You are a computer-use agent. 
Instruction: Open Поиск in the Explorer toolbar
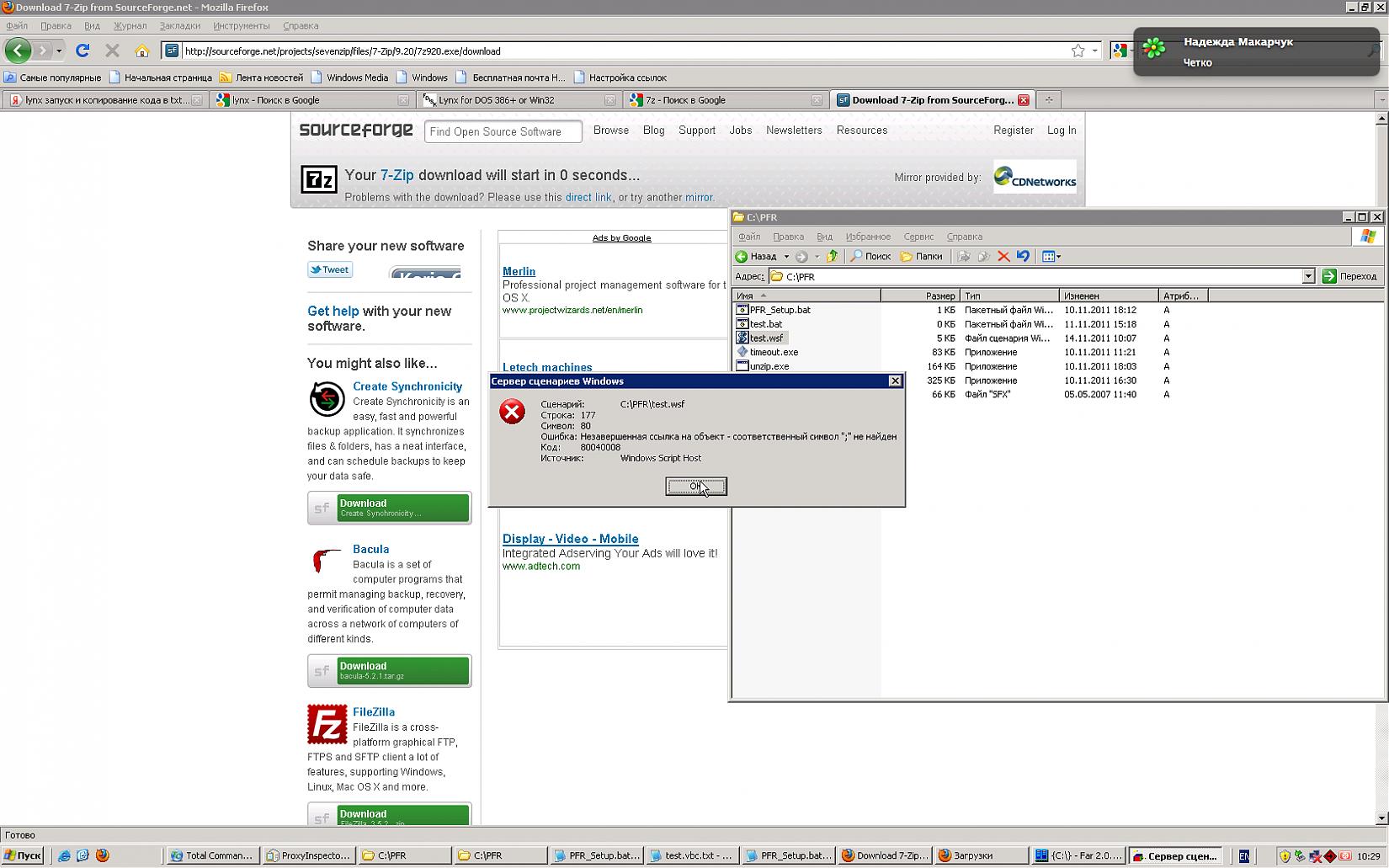click(870, 256)
